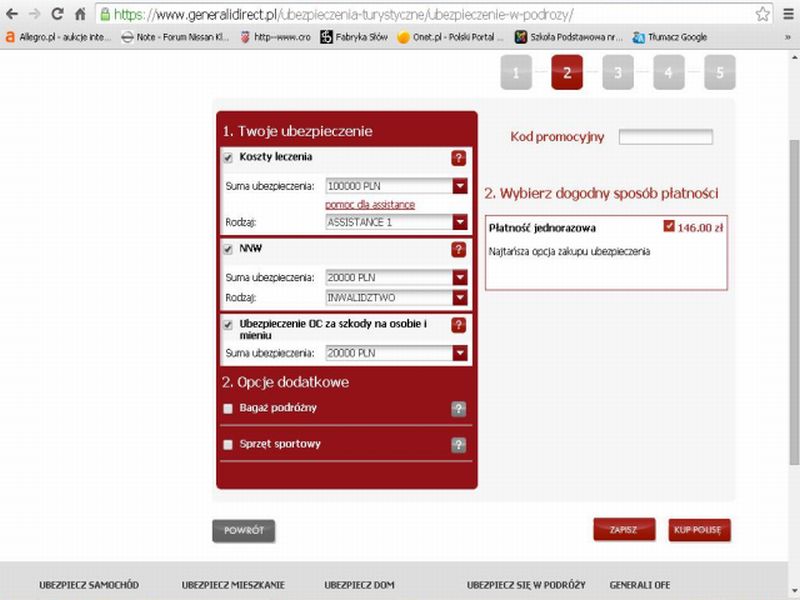
Task: Click the help icon next to Koszty leczenia
Action: (459, 158)
